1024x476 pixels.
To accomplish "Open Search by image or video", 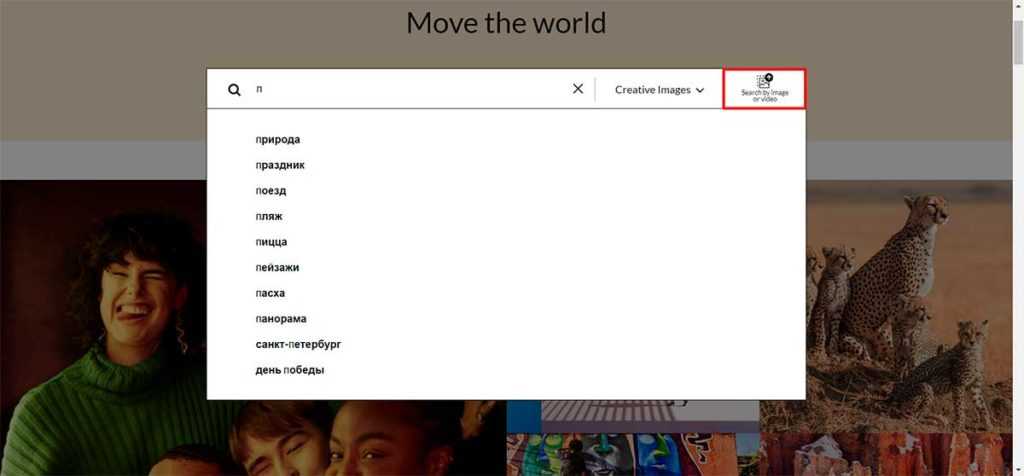I will click(765, 89).
